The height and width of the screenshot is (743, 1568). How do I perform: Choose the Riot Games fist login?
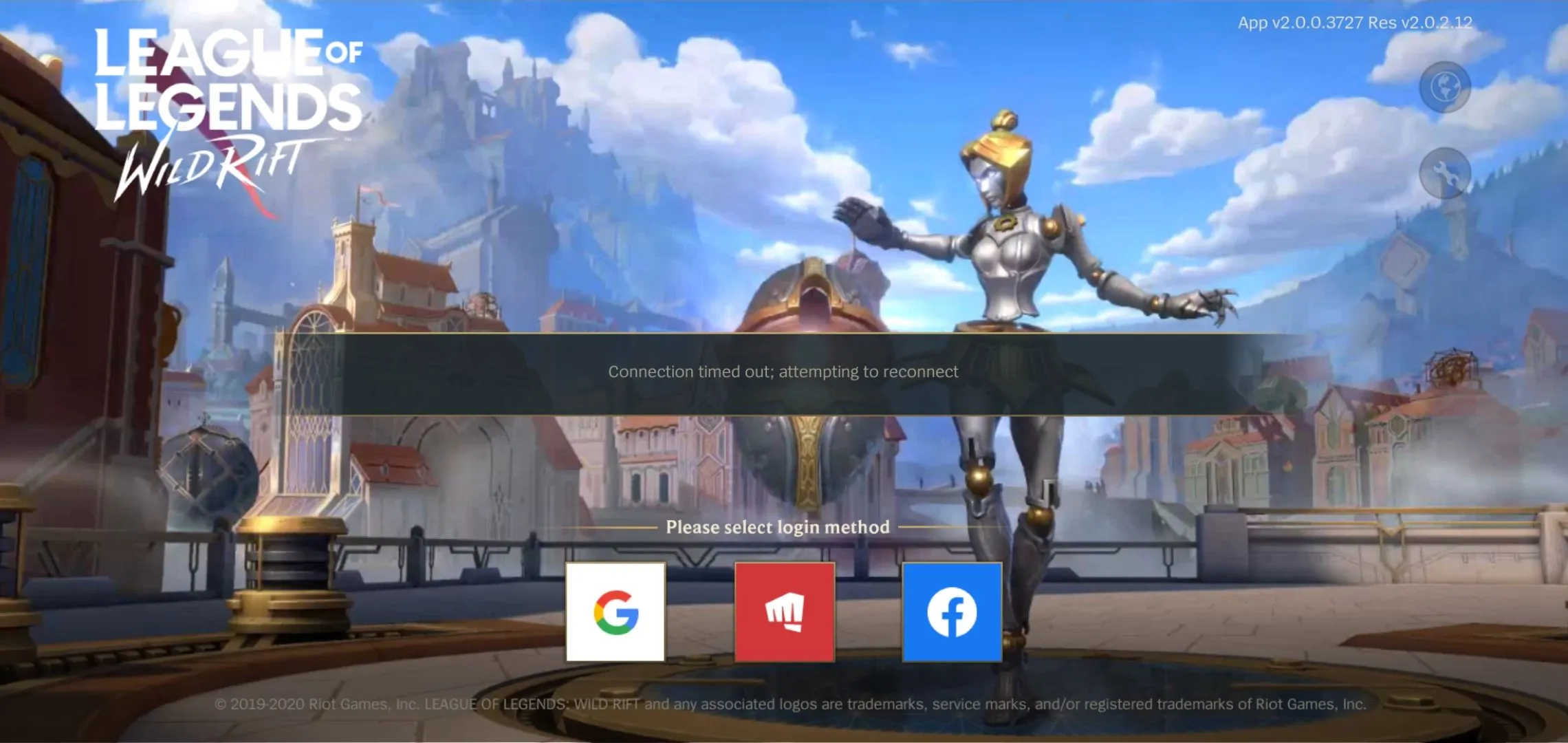[785, 612]
